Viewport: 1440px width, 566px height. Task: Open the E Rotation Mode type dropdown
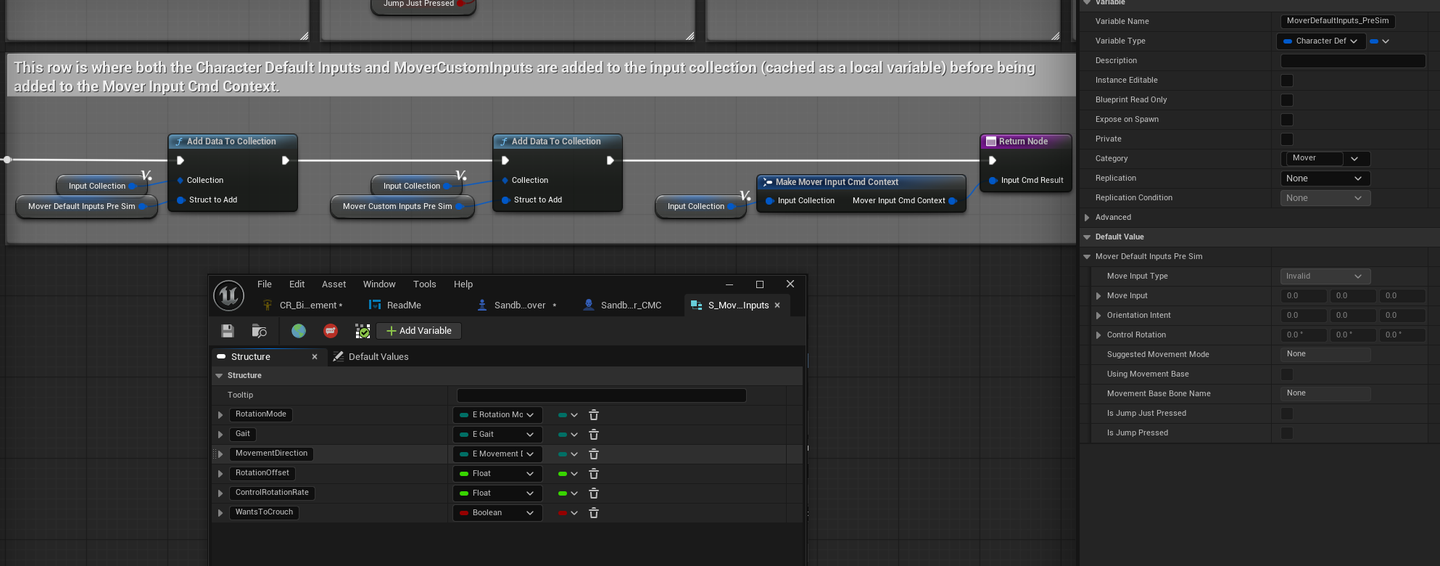point(498,415)
